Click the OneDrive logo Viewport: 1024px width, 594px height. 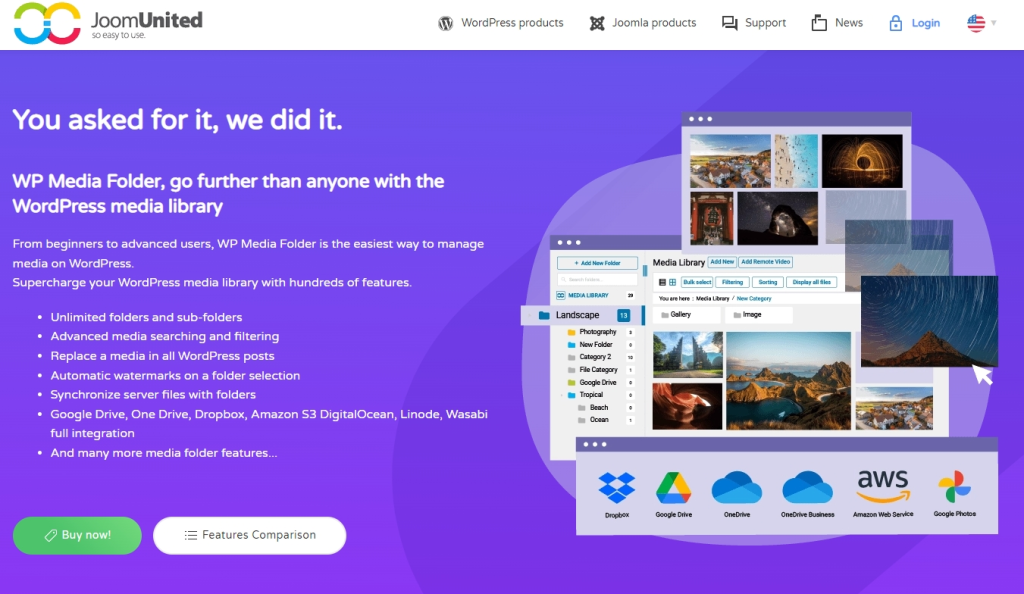click(737, 488)
